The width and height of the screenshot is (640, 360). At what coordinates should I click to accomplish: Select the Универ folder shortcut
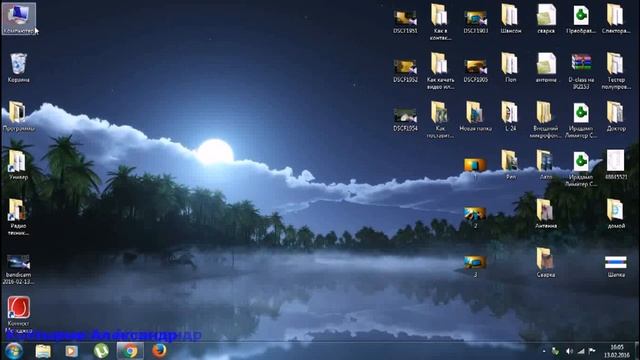(18, 165)
